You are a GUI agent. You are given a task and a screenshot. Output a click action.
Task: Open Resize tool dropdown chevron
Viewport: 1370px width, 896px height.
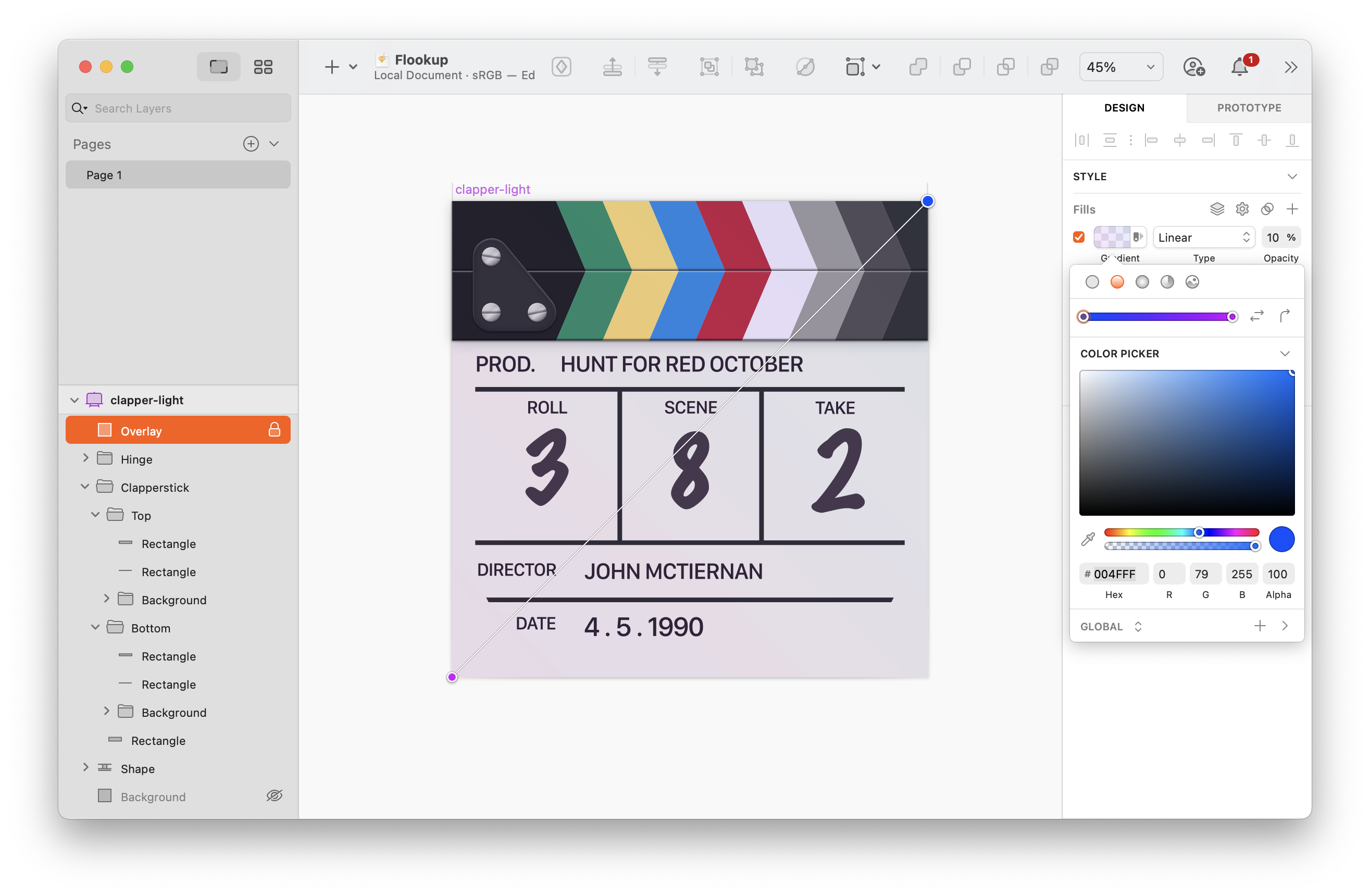(x=876, y=67)
